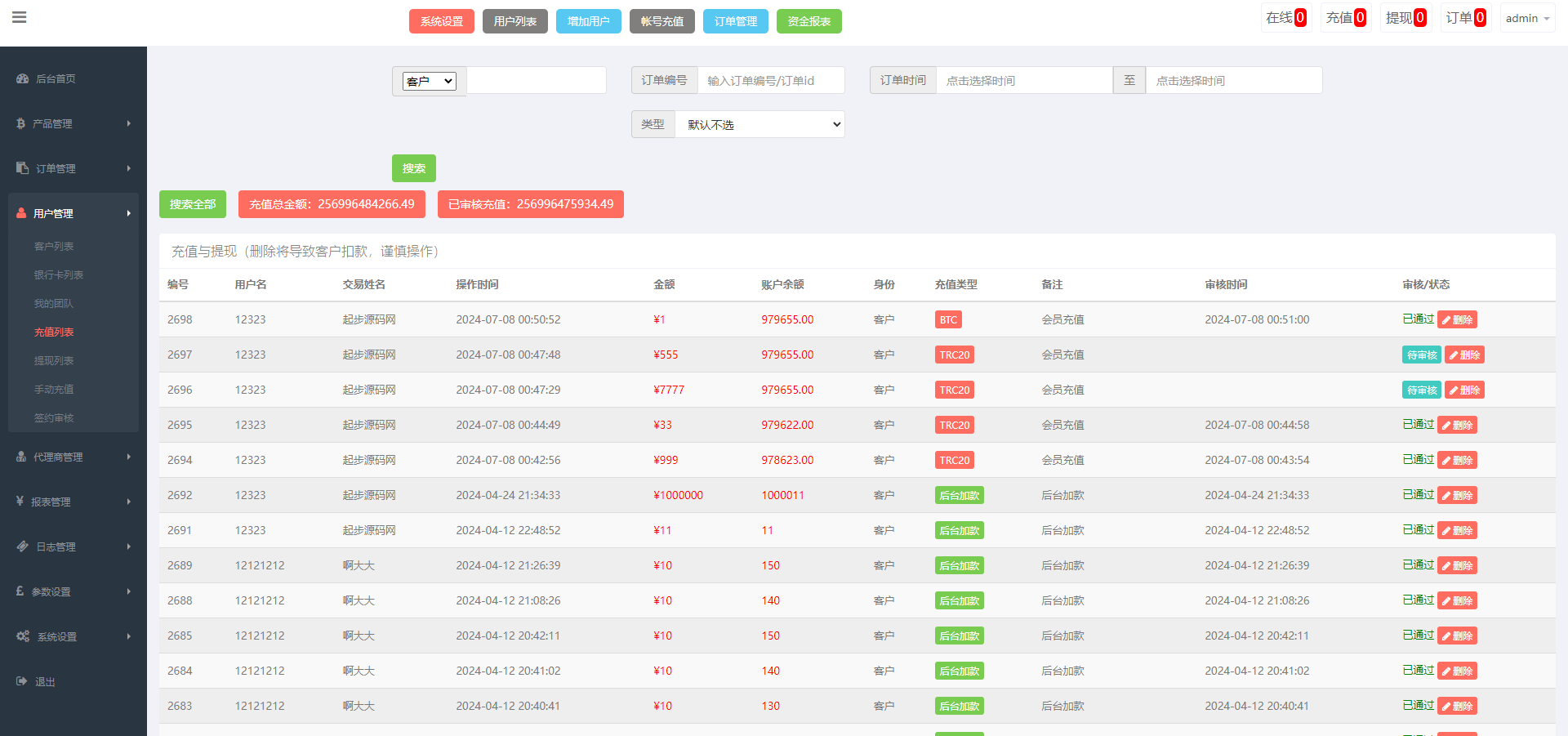Open 手动充值 in the sidebar submenu
The width and height of the screenshot is (1568, 736).
[x=54, y=389]
